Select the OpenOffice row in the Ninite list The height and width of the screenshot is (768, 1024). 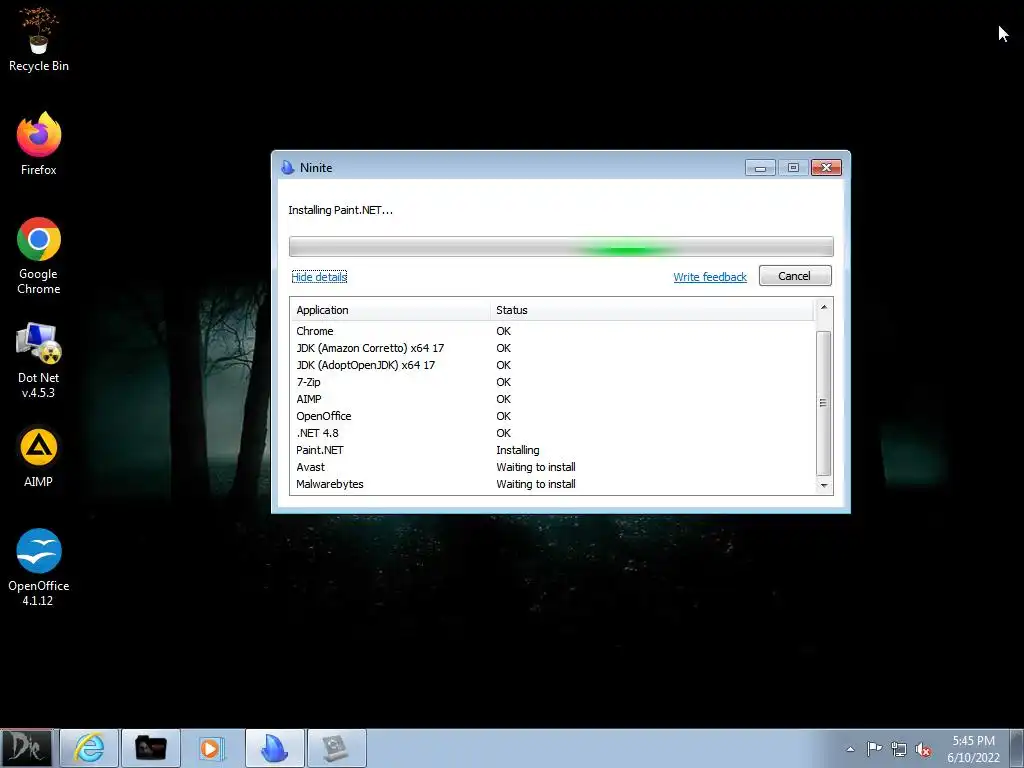[x=552, y=416]
